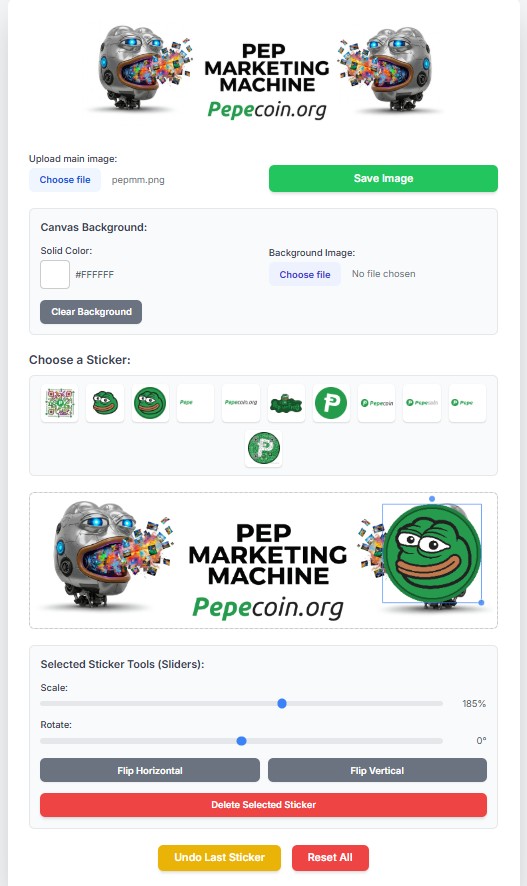Click Save Image button
This screenshot has height=886, width=527.
tap(384, 179)
